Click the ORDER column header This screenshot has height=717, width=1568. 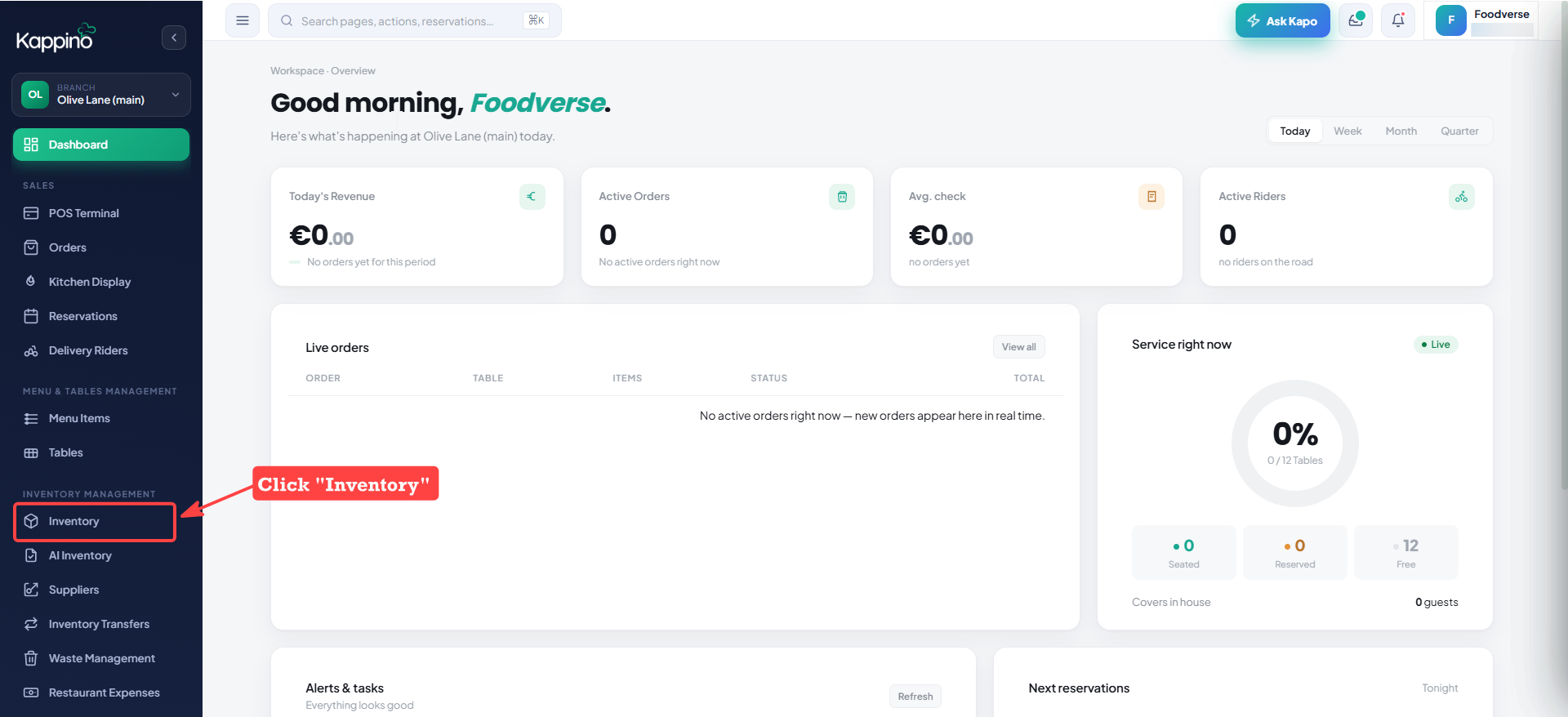click(x=323, y=378)
